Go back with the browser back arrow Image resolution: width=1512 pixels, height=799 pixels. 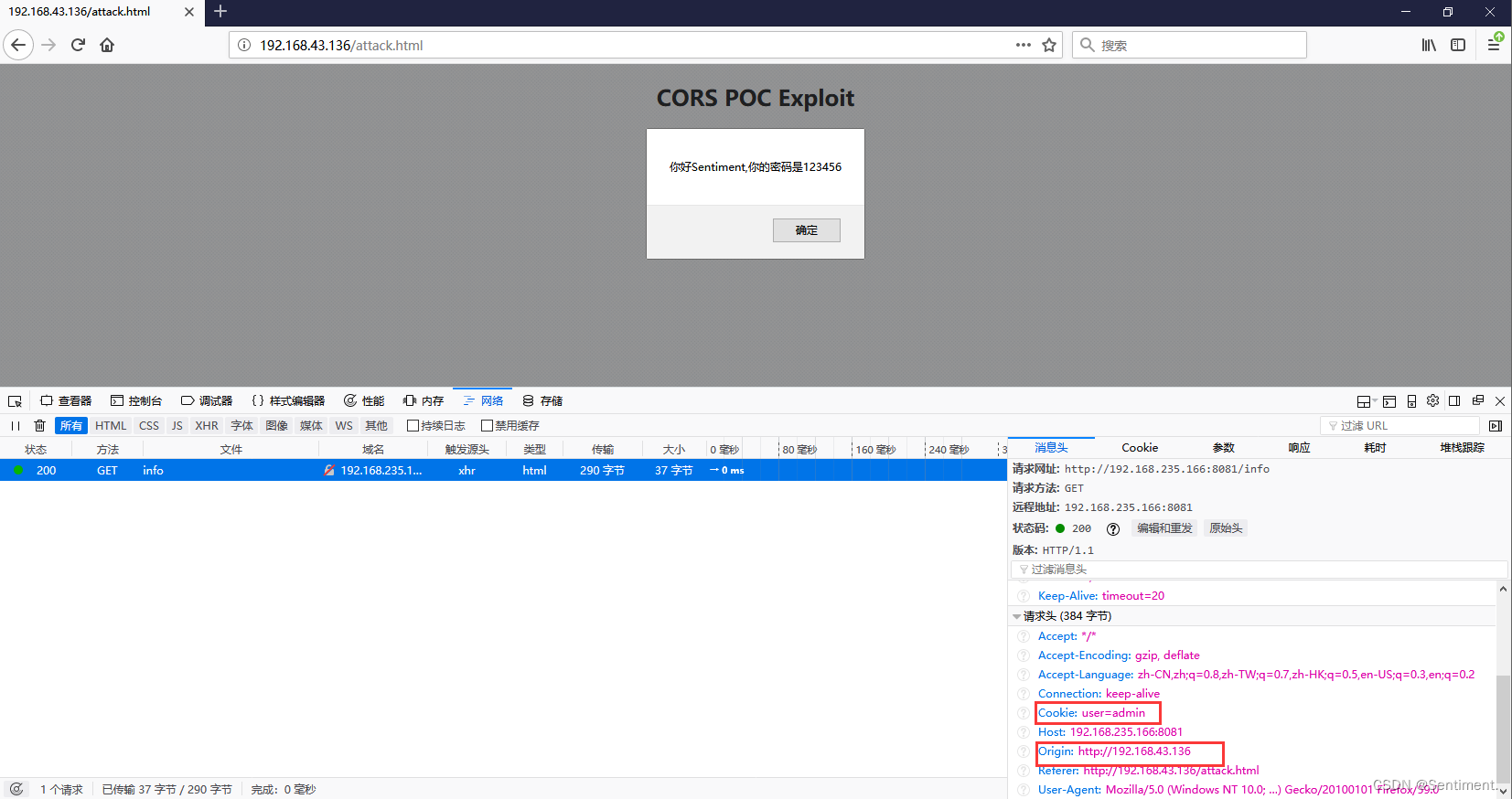click(x=18, y=45)
